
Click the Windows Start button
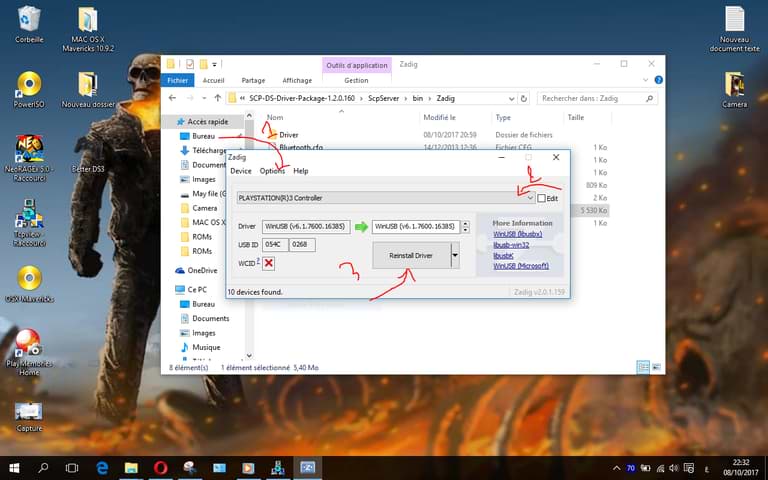click(x=14, y=468)
